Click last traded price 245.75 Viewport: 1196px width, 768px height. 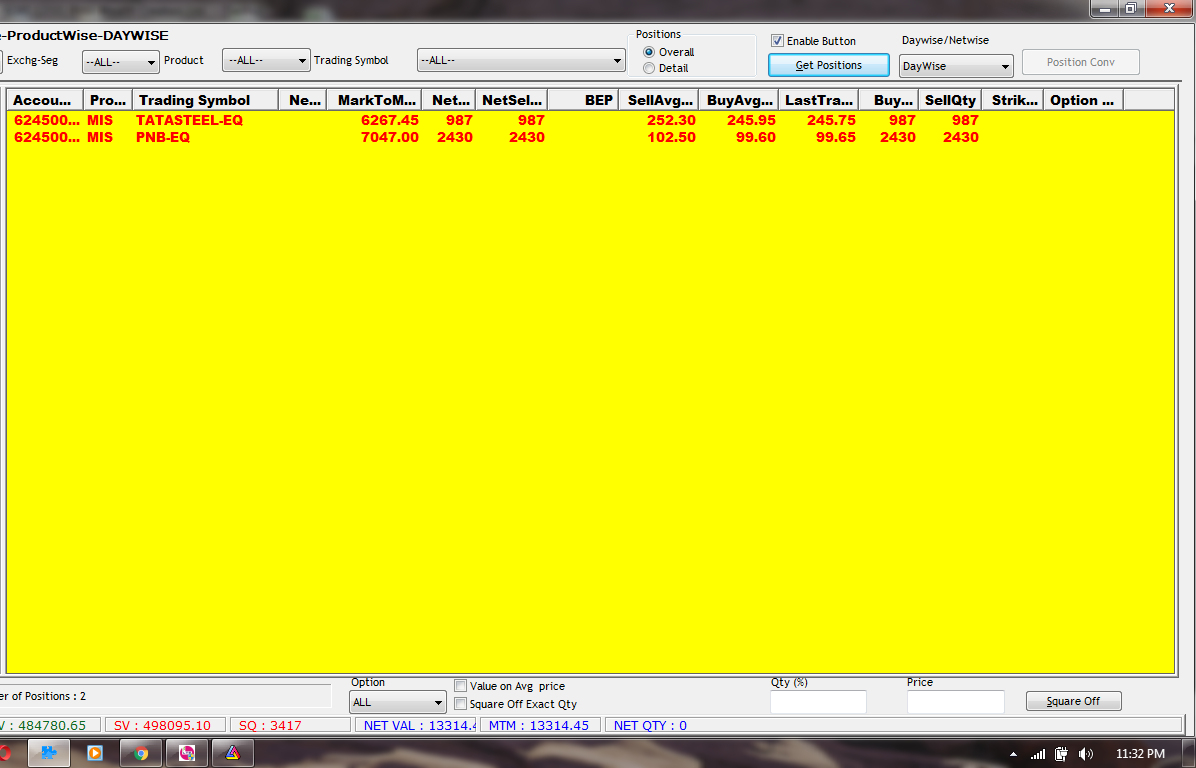(x=831, y=120)
